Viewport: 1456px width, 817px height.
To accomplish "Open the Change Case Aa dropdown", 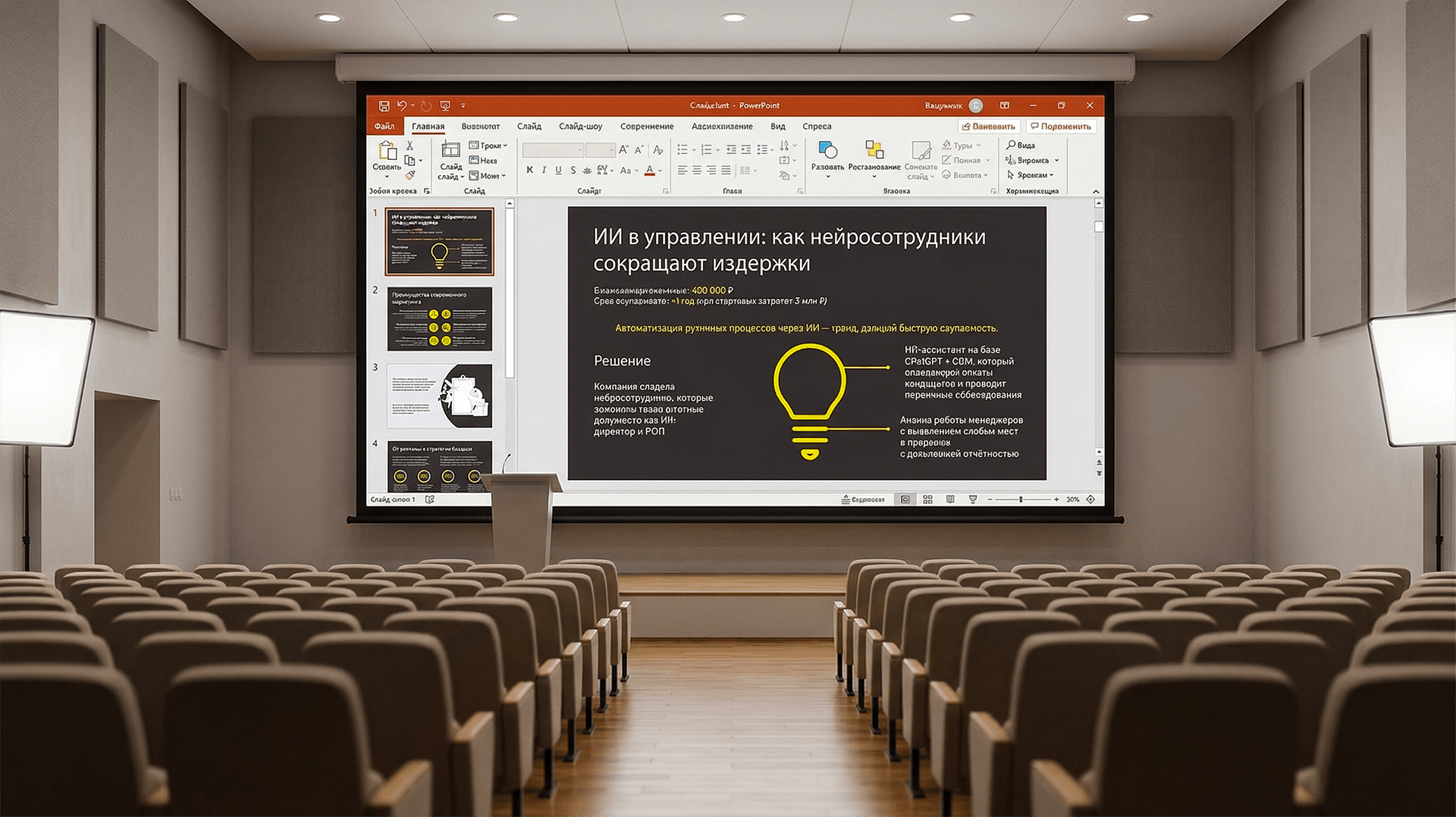I will coord(629,171).
